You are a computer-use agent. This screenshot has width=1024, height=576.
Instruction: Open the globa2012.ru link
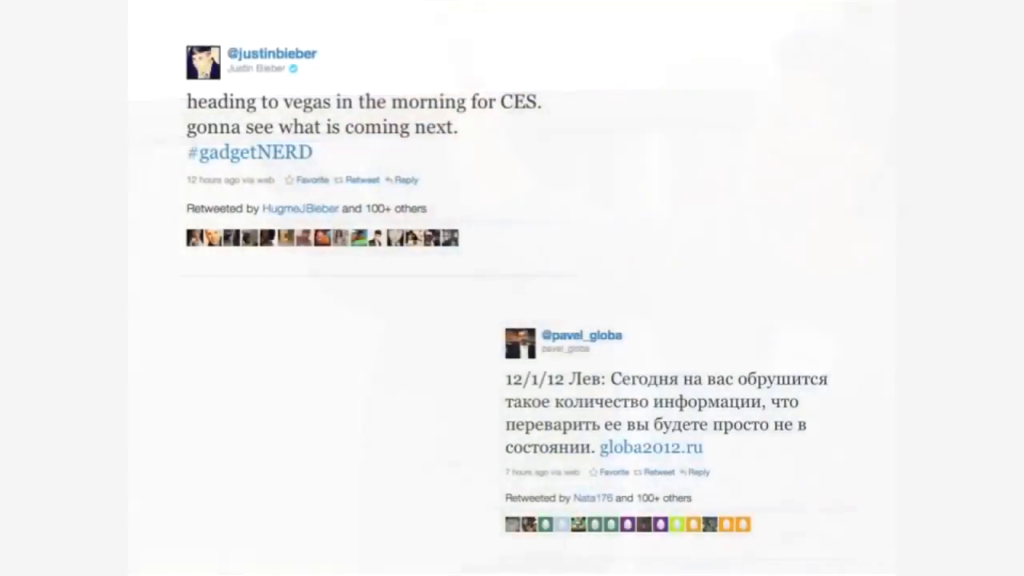click(651, 447)
